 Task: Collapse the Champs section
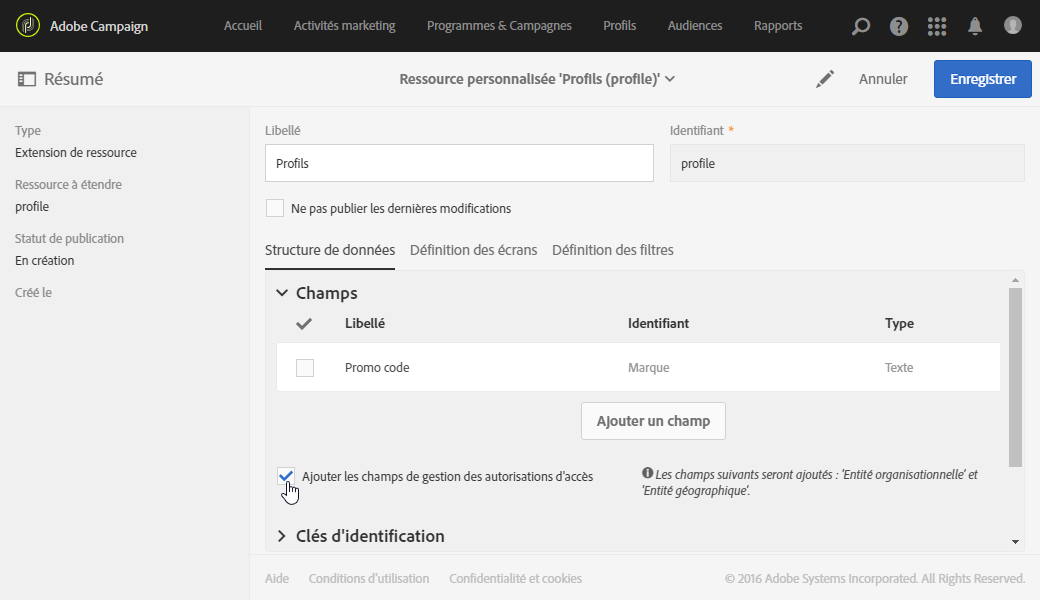point(283,293)
